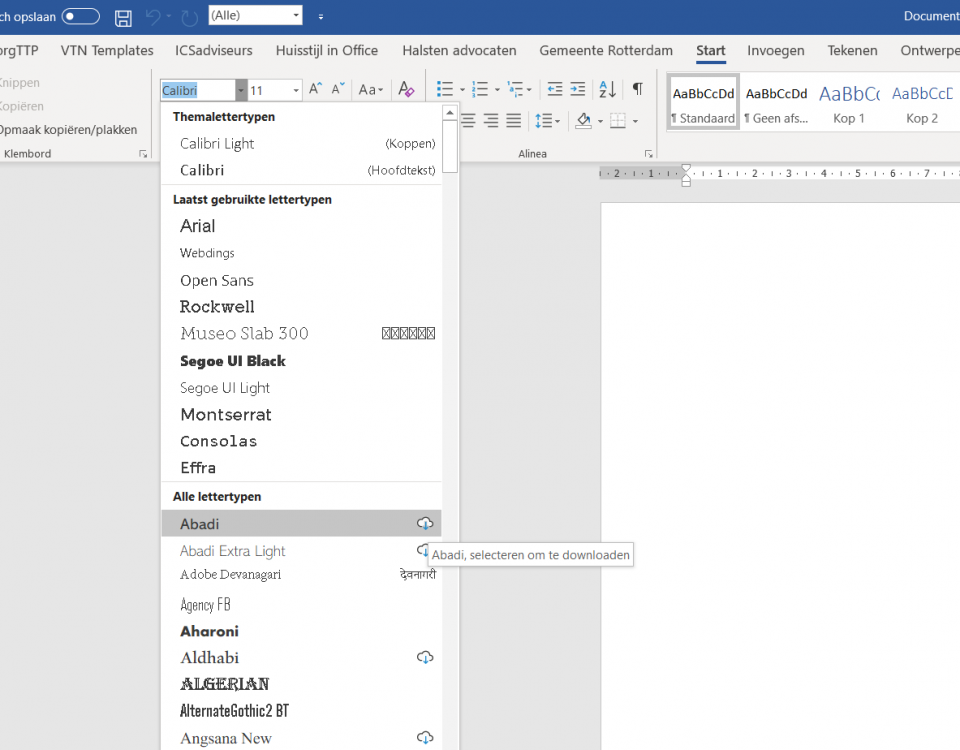Clear all formatting with eraser A icon
Image resolution: width=960 pixels, height=750 pixels.
pos(406,89)
